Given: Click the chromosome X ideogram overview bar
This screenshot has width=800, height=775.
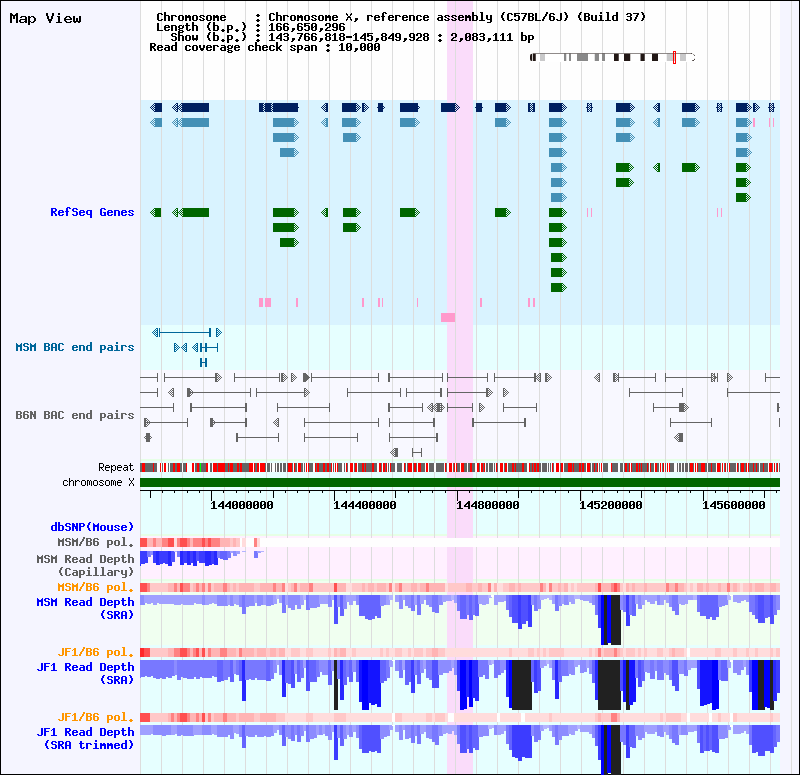Looking at the screenshot, I should click(x=612, y=58).
